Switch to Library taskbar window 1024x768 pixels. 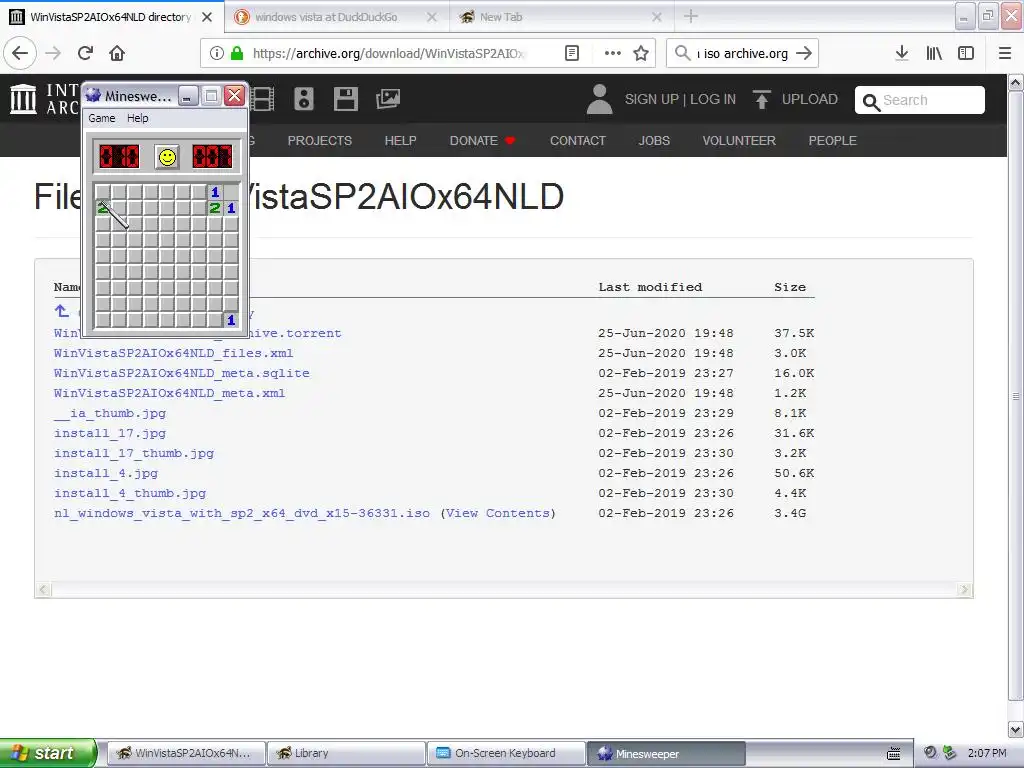[346, 754]
